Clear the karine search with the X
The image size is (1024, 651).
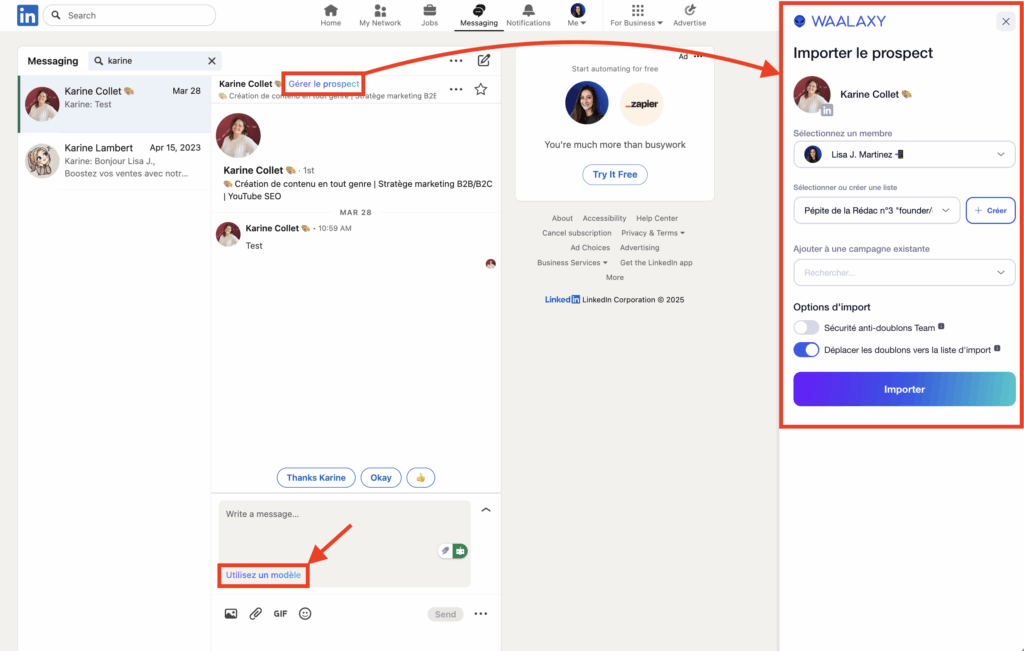(211, 61)
